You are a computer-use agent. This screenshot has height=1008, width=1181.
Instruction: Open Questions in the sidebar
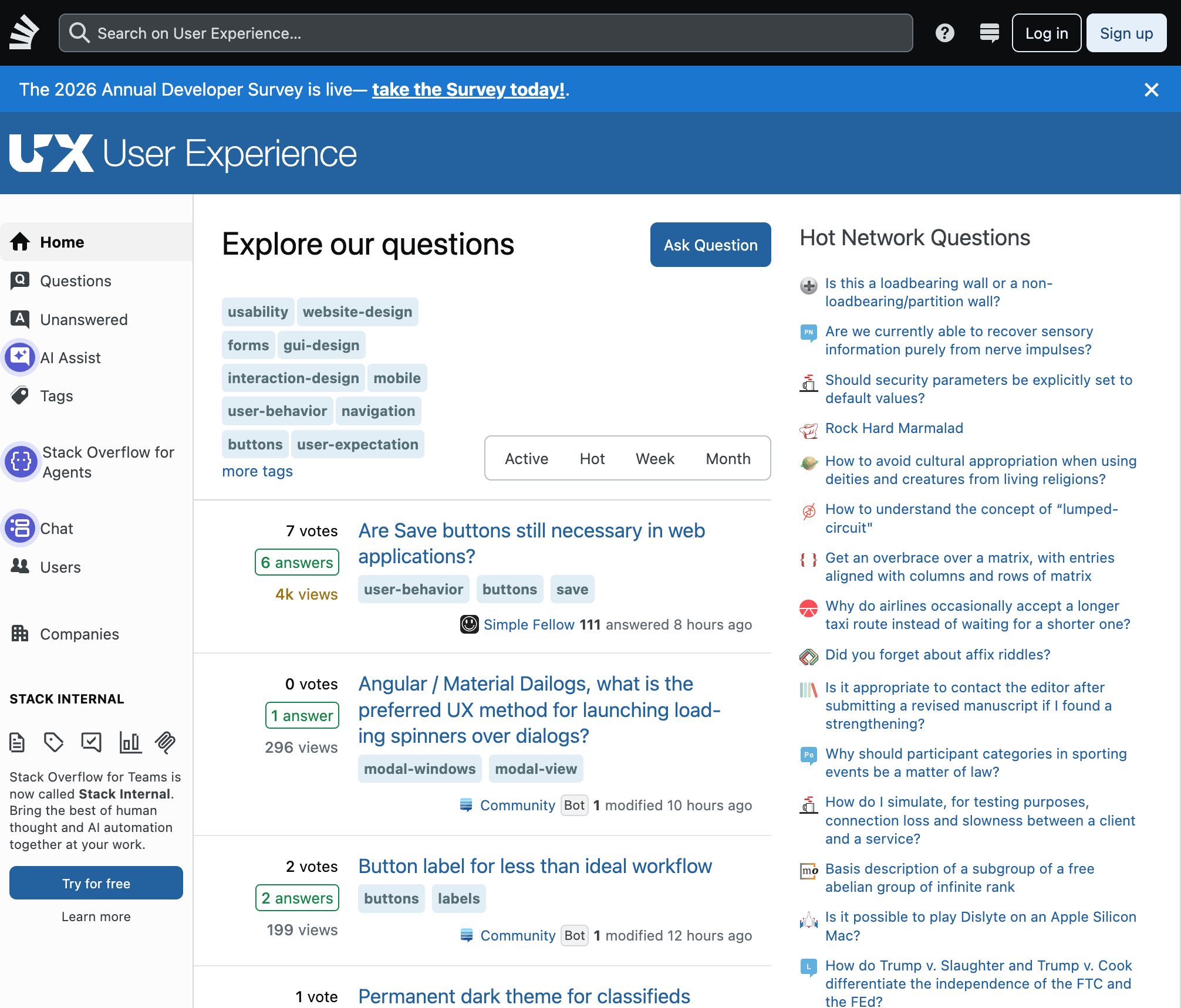96,280
